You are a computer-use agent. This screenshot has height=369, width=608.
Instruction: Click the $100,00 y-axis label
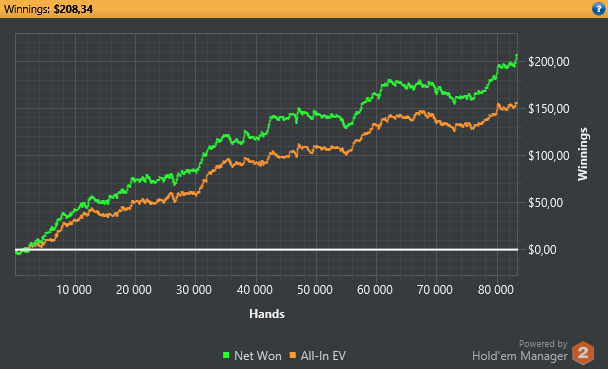coord(549,156)
